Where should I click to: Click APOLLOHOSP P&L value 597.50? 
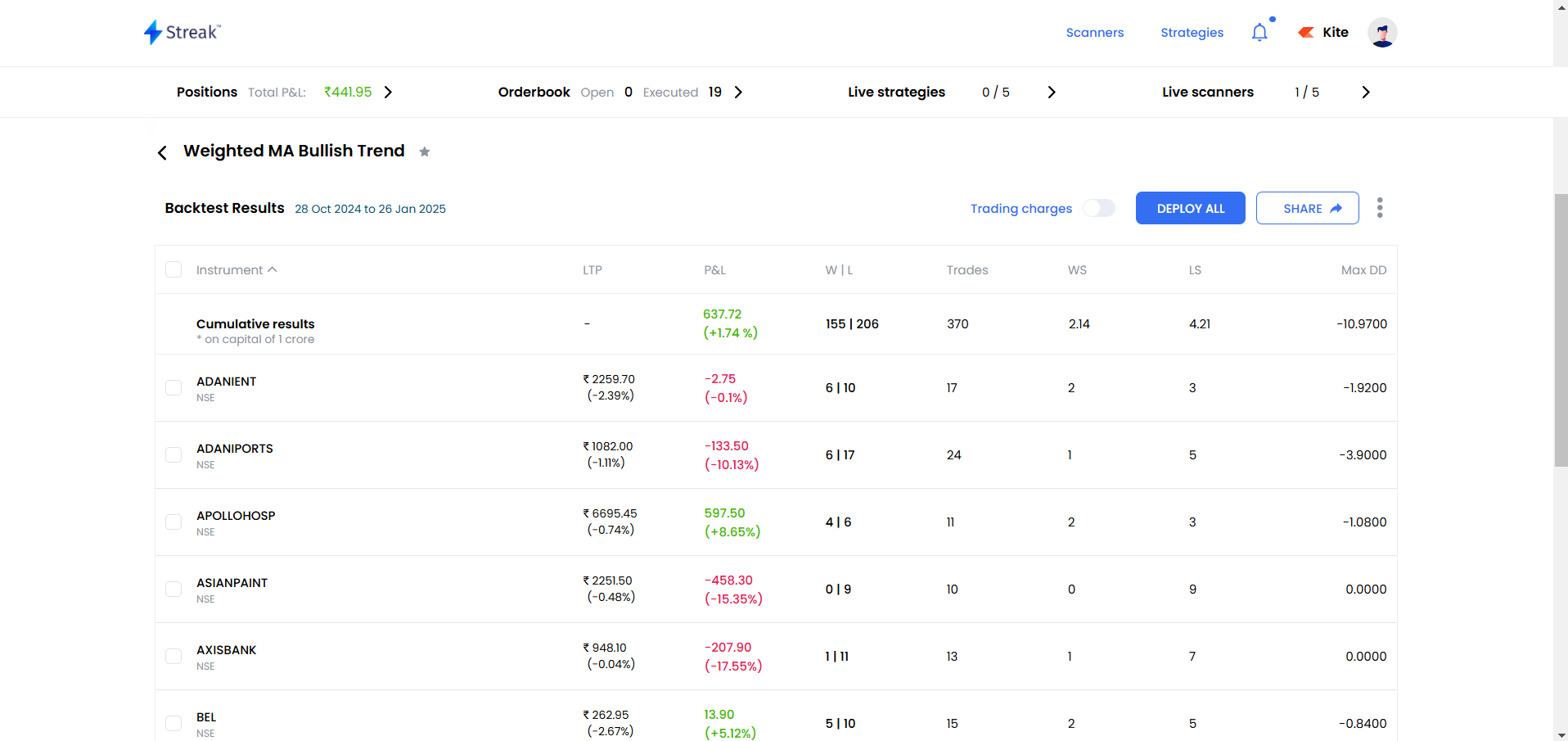pos(724,513)
